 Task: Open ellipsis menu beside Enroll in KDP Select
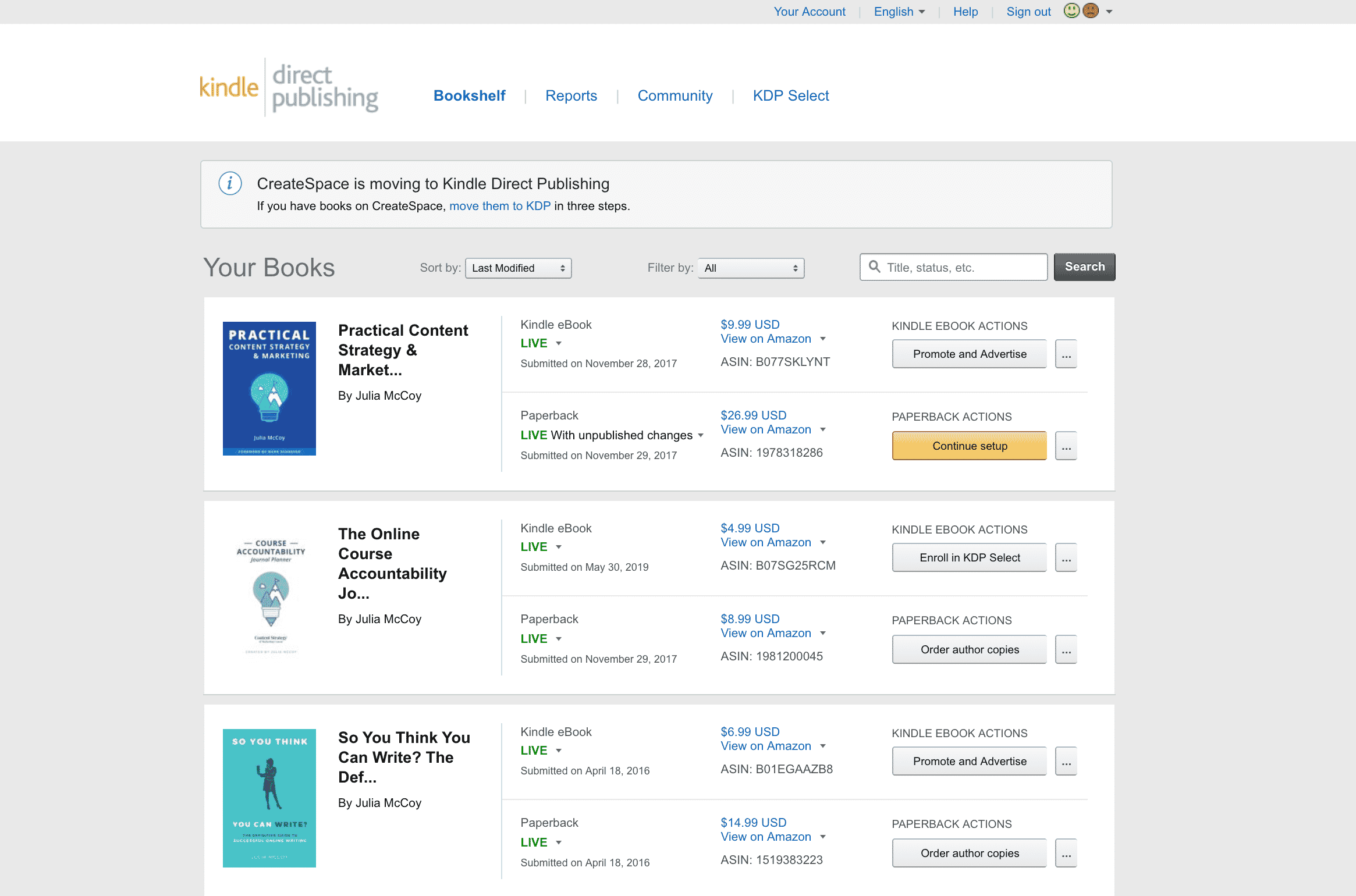coord(1066,558)
